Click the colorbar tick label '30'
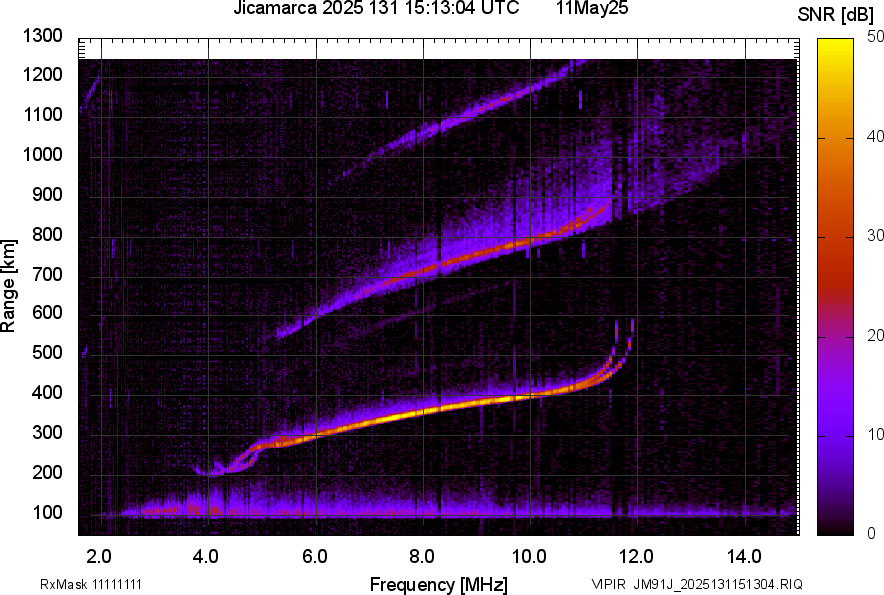This screenshot has width=884, height=595. coord(874,235)
